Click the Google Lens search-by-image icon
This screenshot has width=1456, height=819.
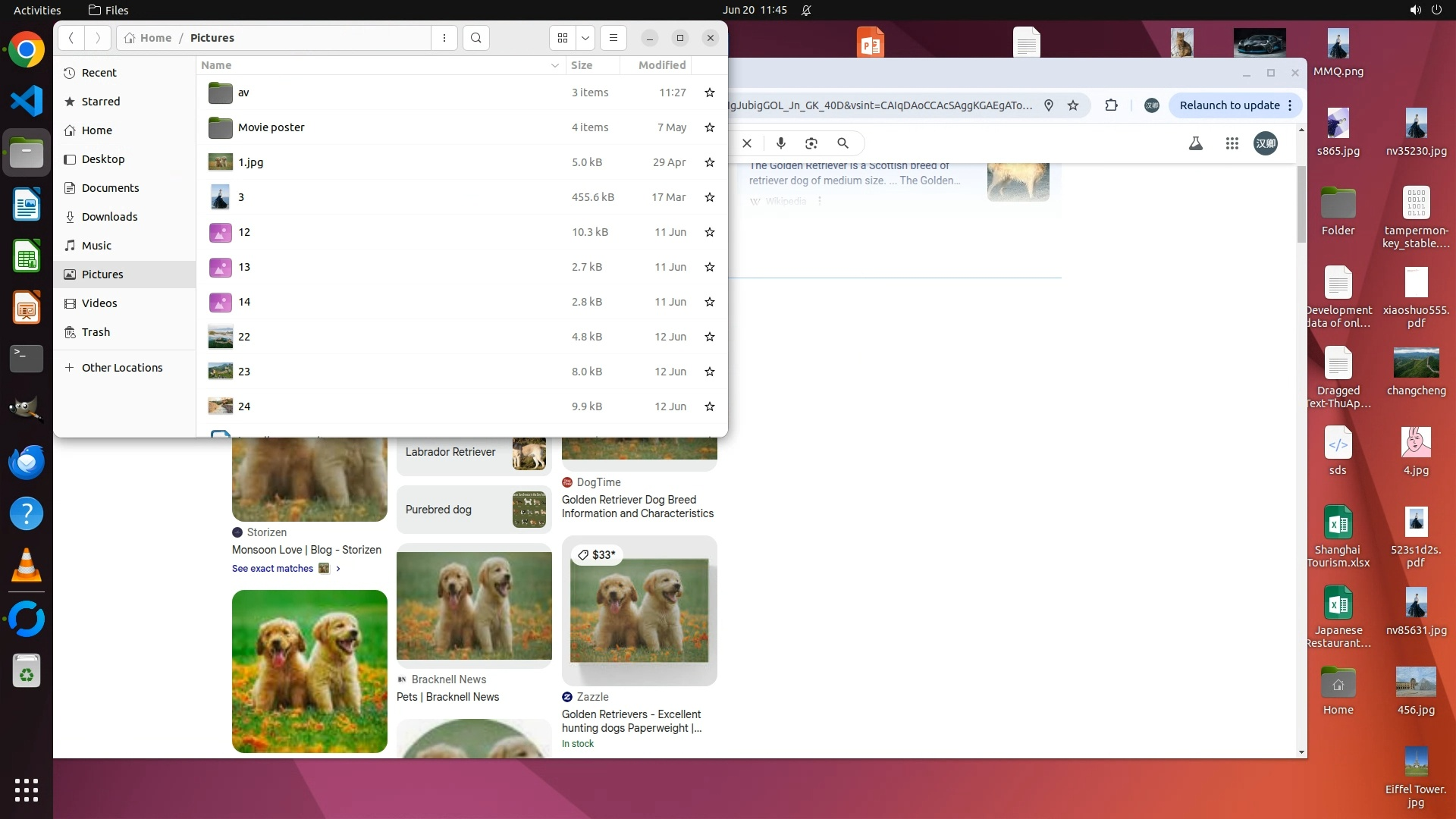point(811,143)
